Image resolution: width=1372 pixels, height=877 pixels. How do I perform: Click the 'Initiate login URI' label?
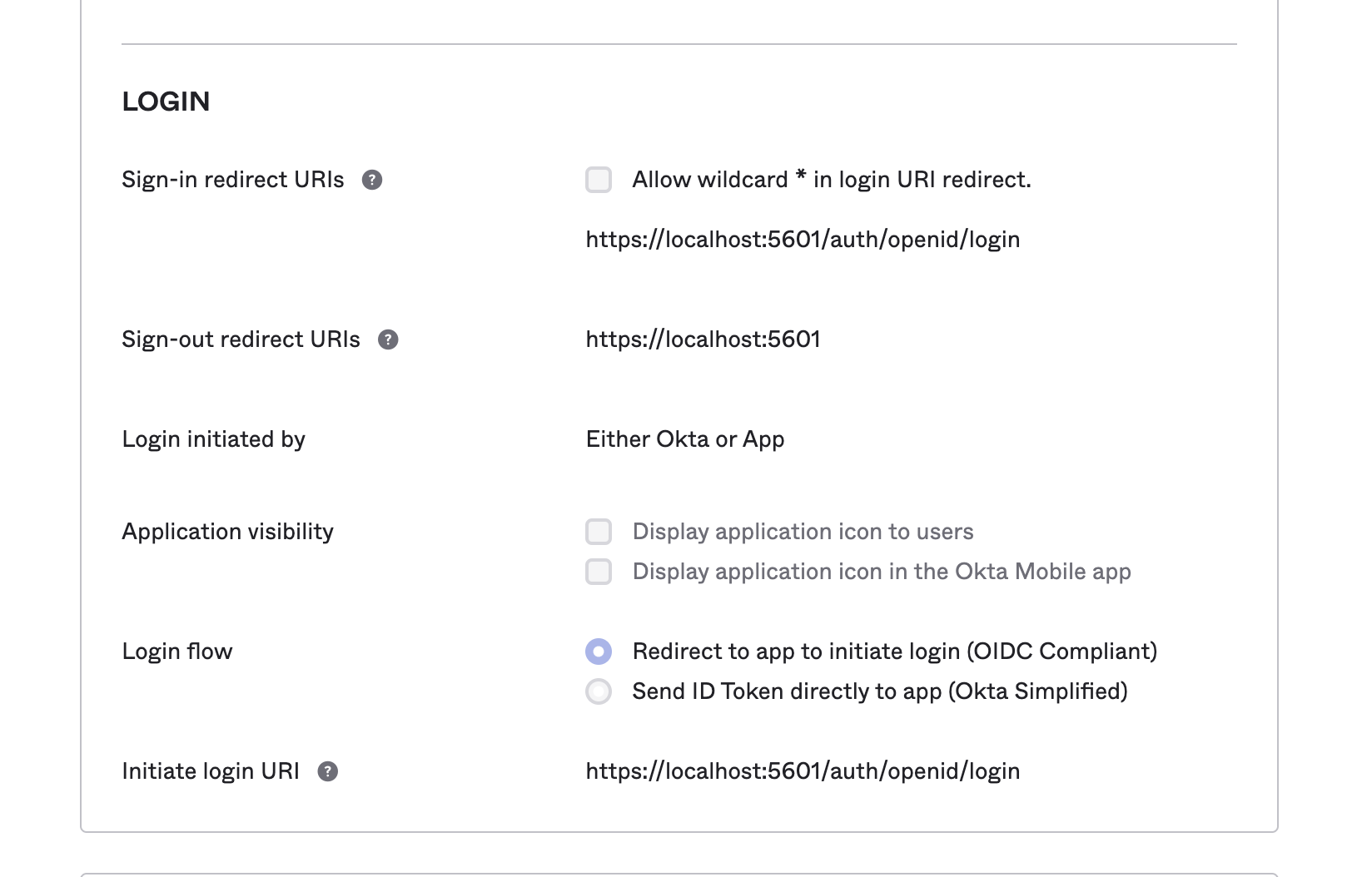pyautogui.click(x=210, y=771)
